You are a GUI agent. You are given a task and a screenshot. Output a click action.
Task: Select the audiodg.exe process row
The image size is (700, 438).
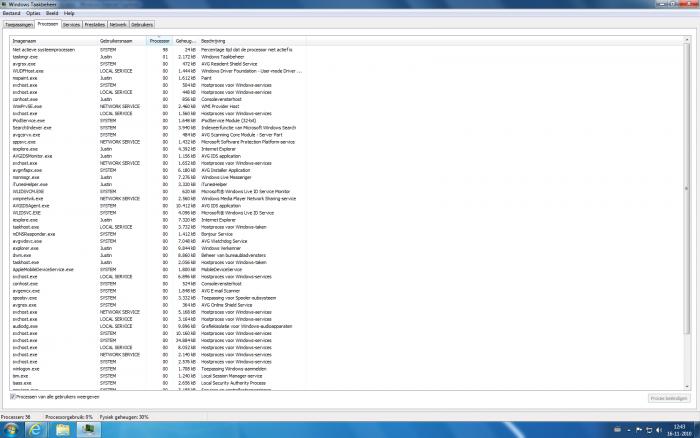(158, 326)
